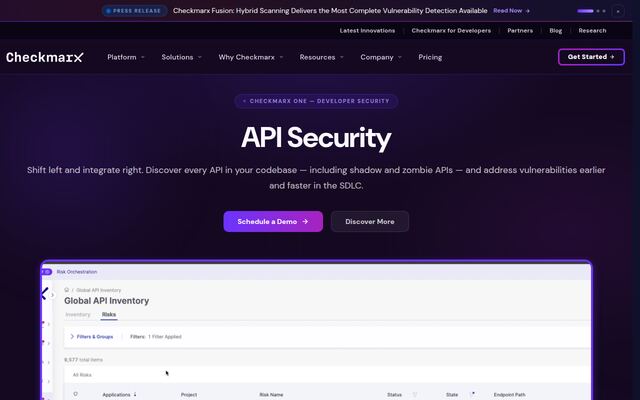Image resolution: width=640 pixels, height=400 pixels.
Task: Open the Research link
Action: pyautogui.click(x=592, y=31)
